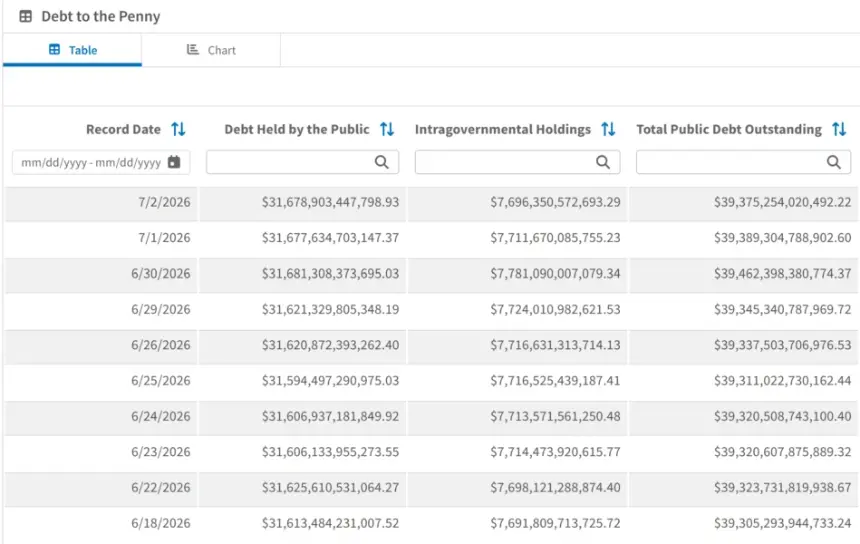Click the table icon beside Debt to the Penny
This screenshot has height=544, width=860.
pos(25,16)
